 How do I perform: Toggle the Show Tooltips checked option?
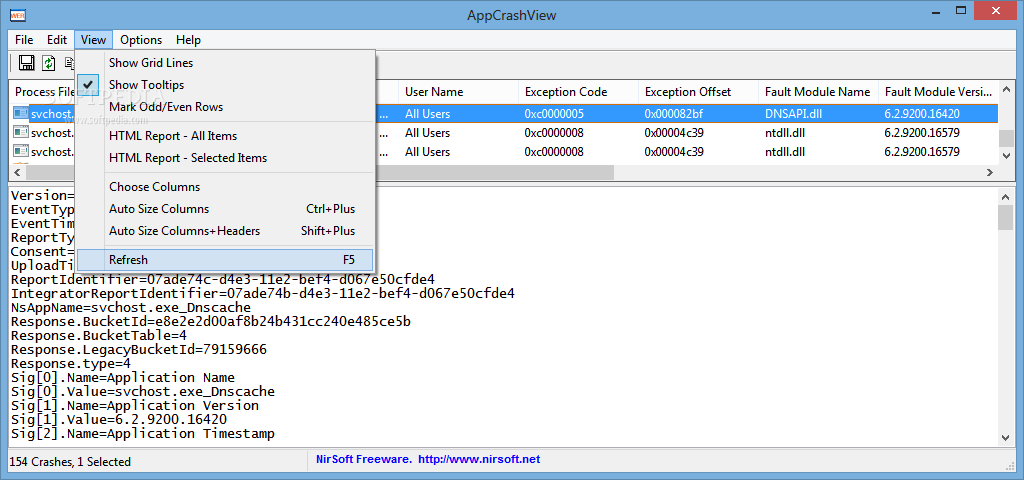pos(225,85)
